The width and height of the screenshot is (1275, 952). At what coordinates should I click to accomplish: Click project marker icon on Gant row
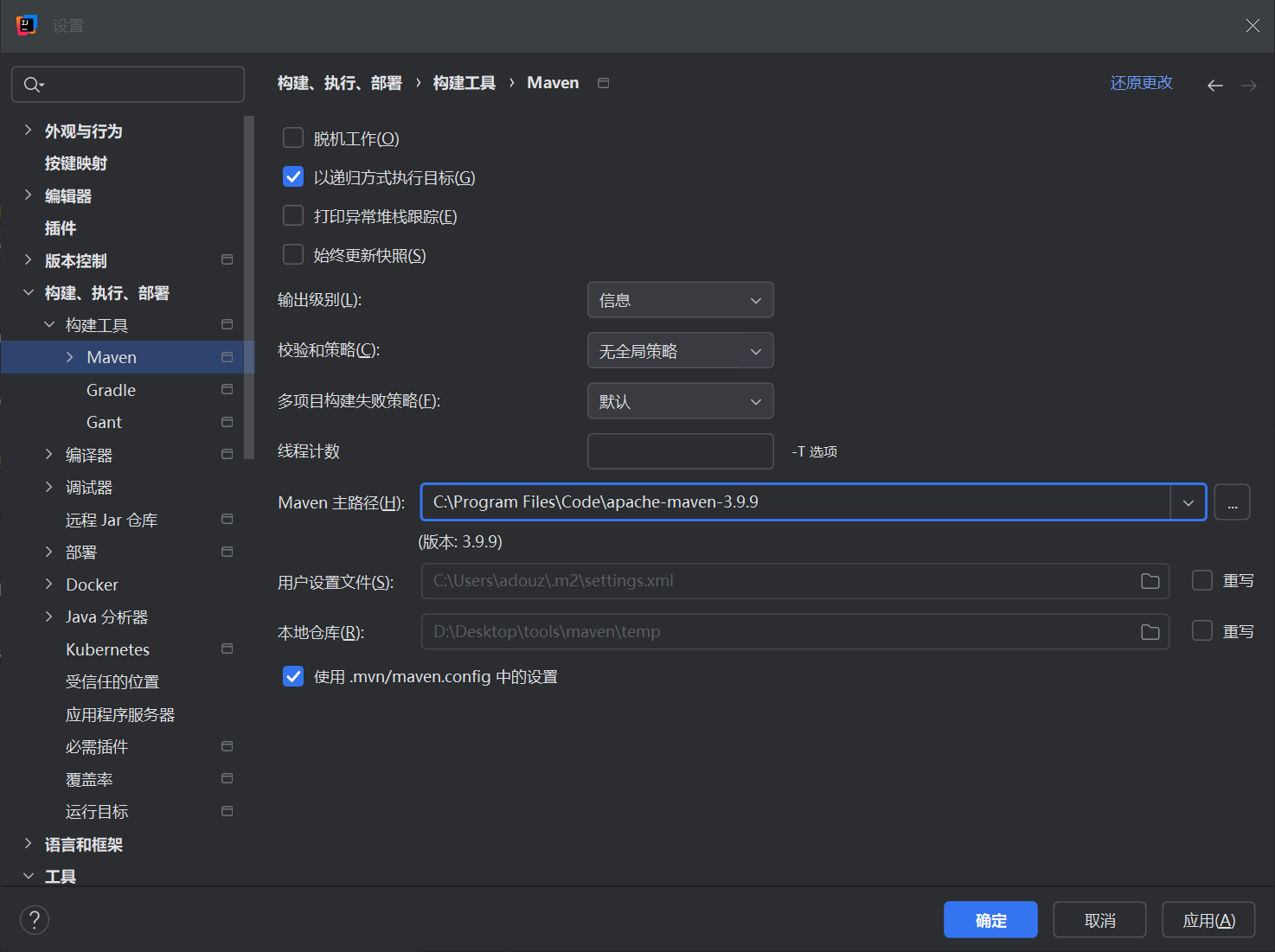pyautogui.click(x=227, y=422)
